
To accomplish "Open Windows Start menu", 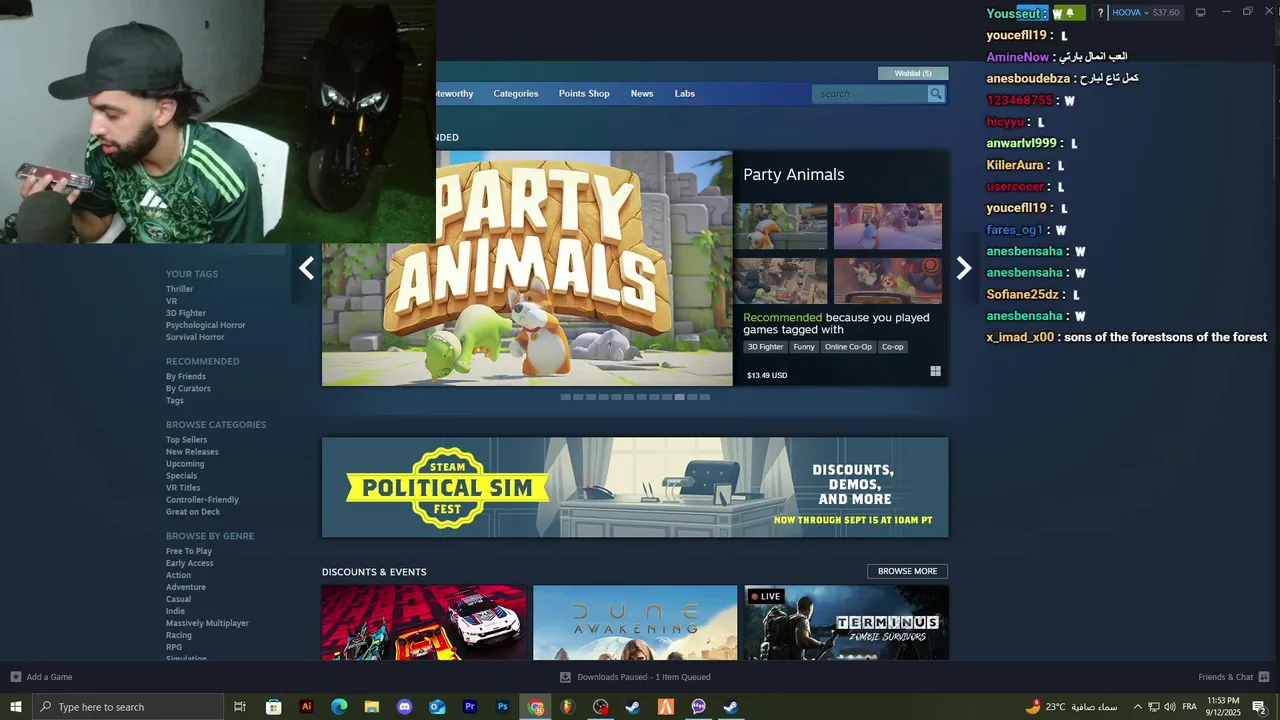I will pos(15,707).
